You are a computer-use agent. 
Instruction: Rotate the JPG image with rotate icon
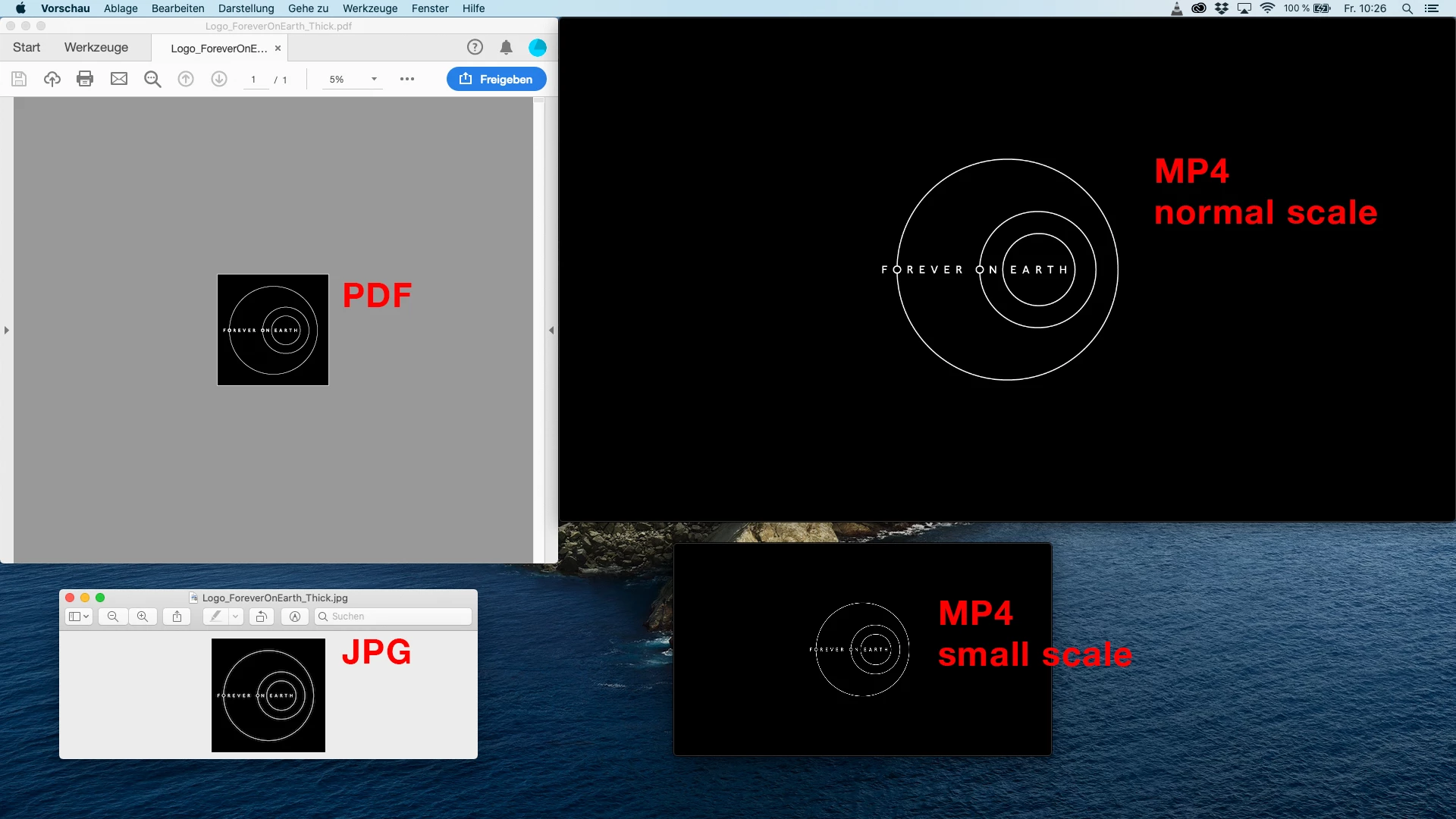click(x=261, y=617)
